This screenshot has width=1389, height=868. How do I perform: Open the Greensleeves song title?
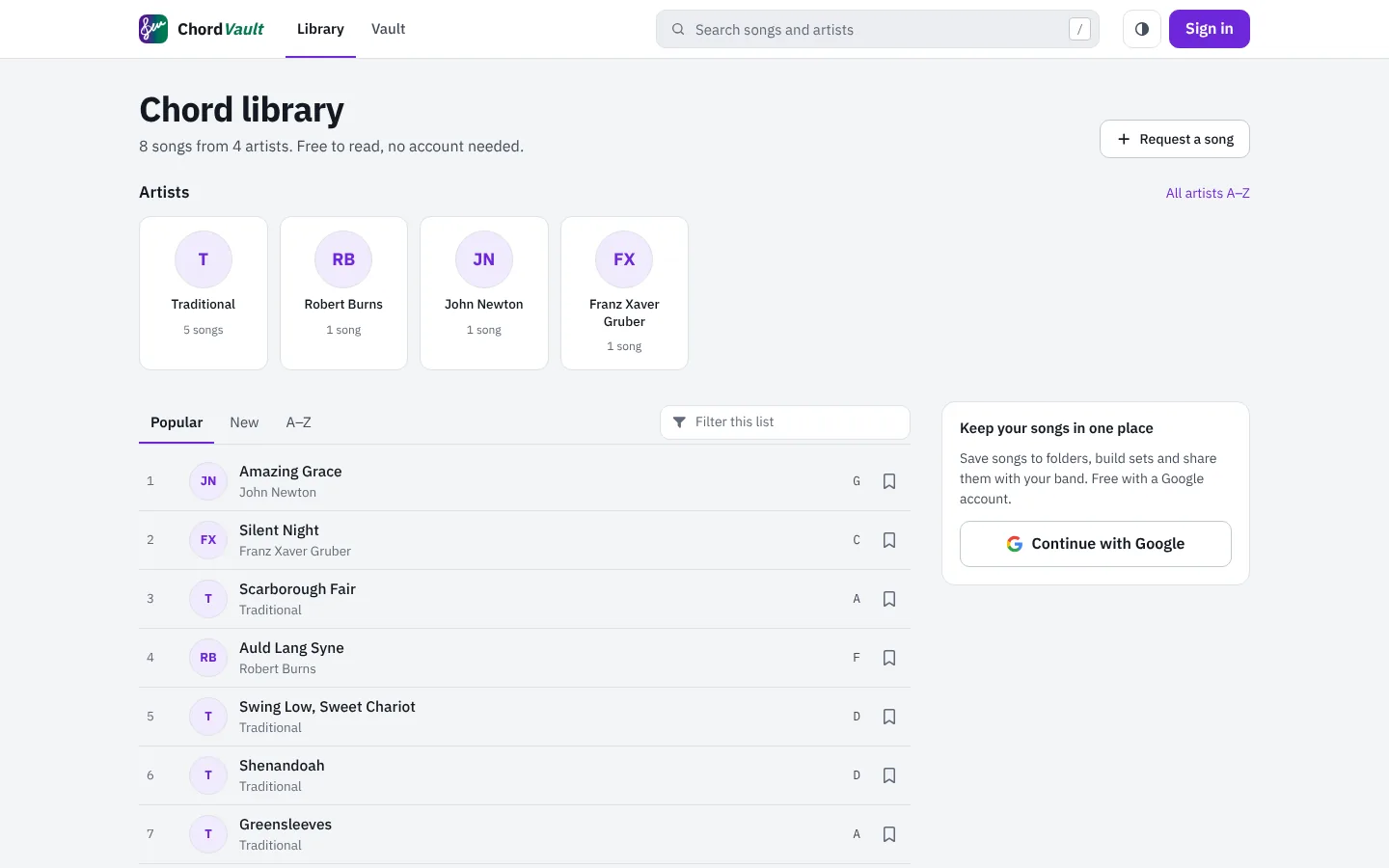tap(286, 825)
